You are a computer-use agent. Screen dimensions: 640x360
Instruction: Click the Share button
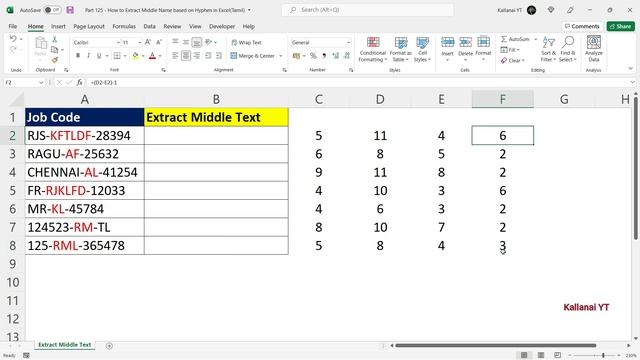coord(620,26)
